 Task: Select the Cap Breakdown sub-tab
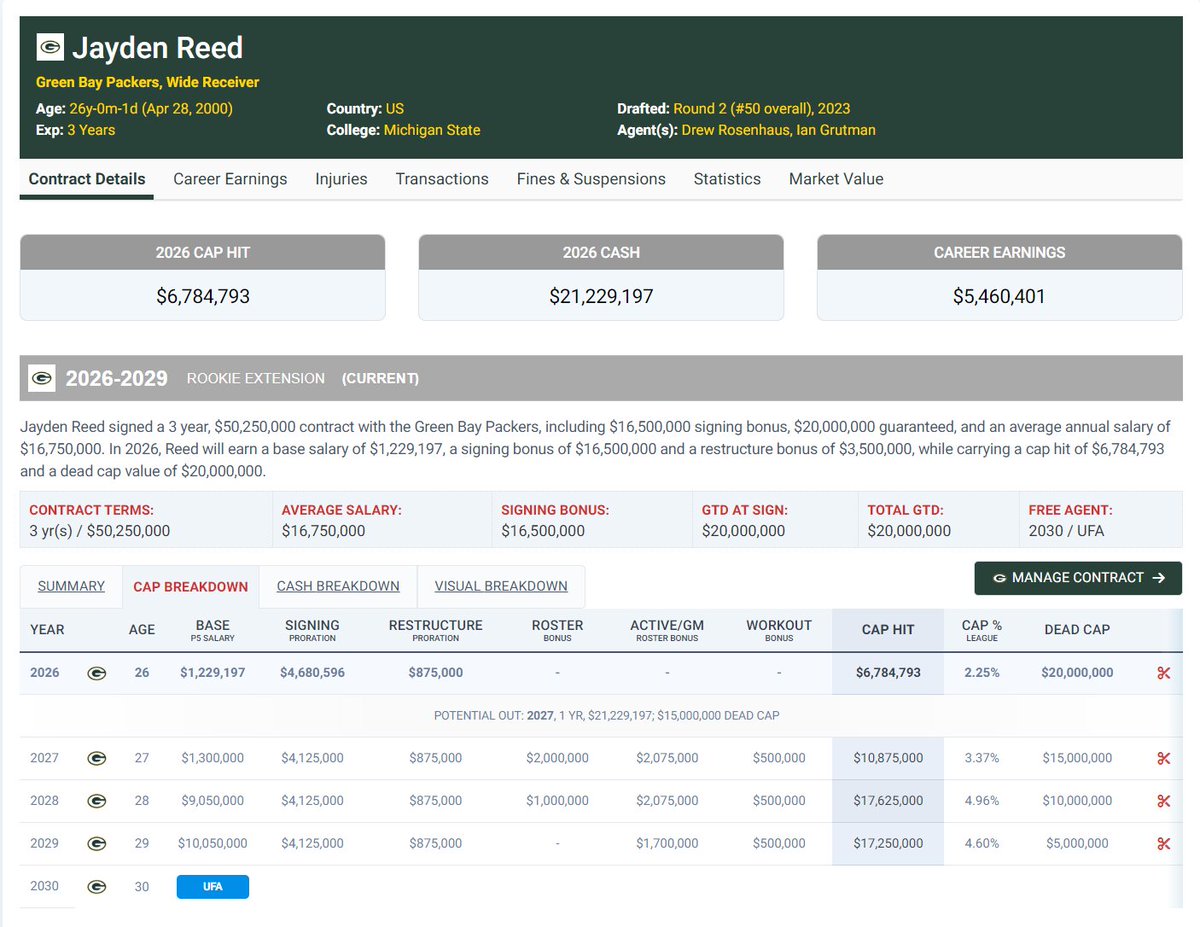click(x=191, y=587)
